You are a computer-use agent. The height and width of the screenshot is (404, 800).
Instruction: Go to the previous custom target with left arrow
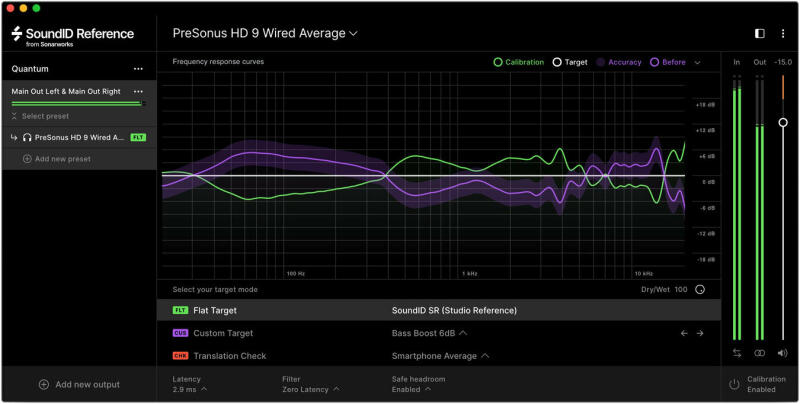tap(684, 334)
